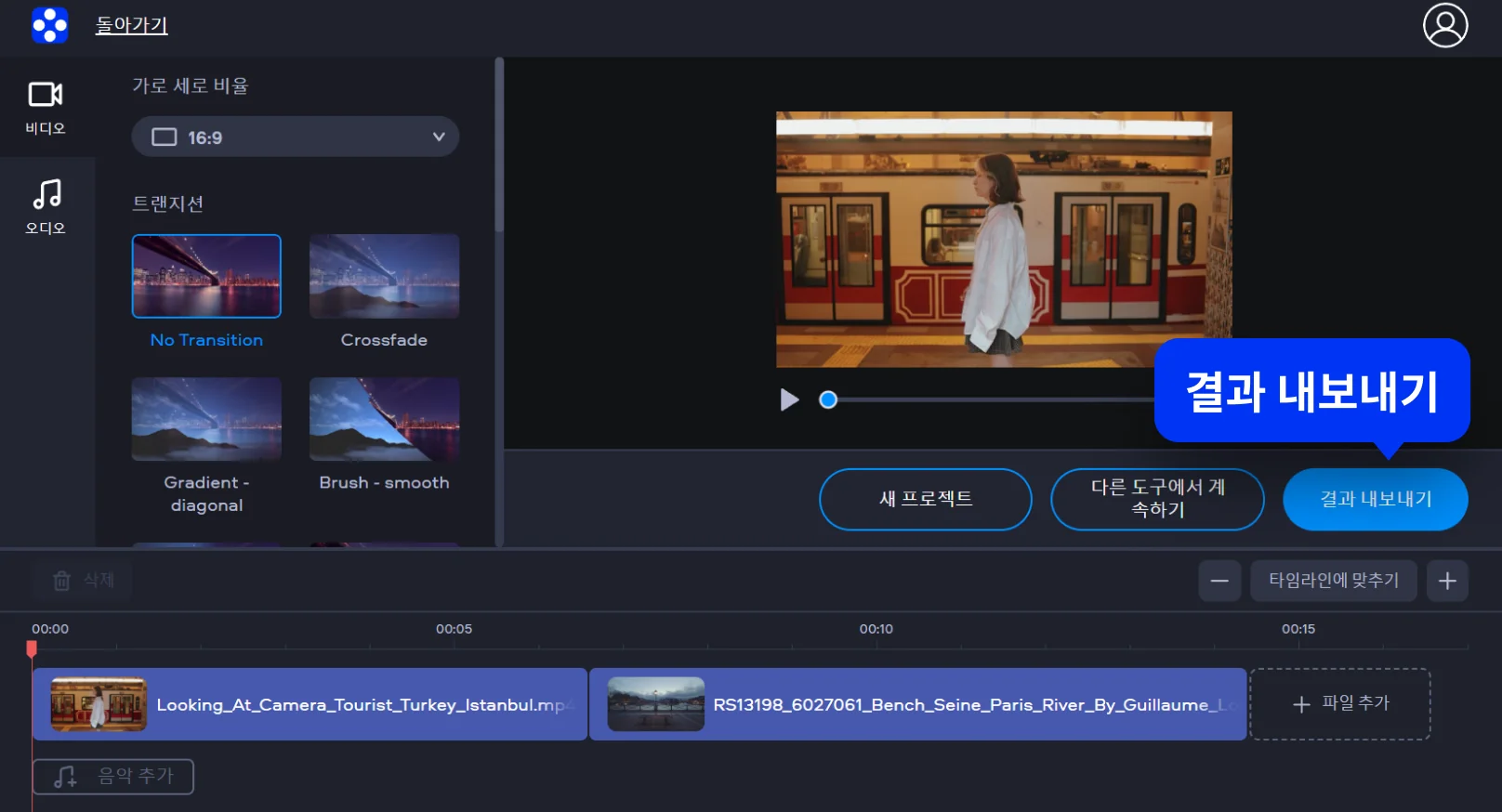This screenshot has height=812, width=1502.
Task: Expand the 16:9 aspect ratio dropdown
Action: coord(295,138)
